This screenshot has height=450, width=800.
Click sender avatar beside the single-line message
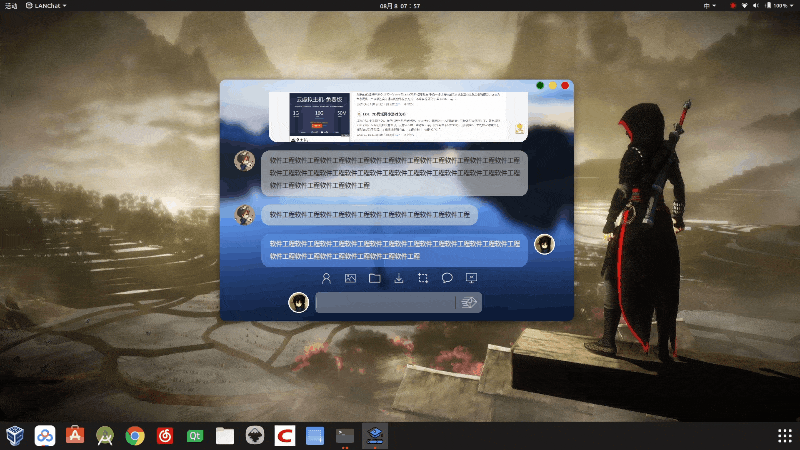[x=244, y=215]
